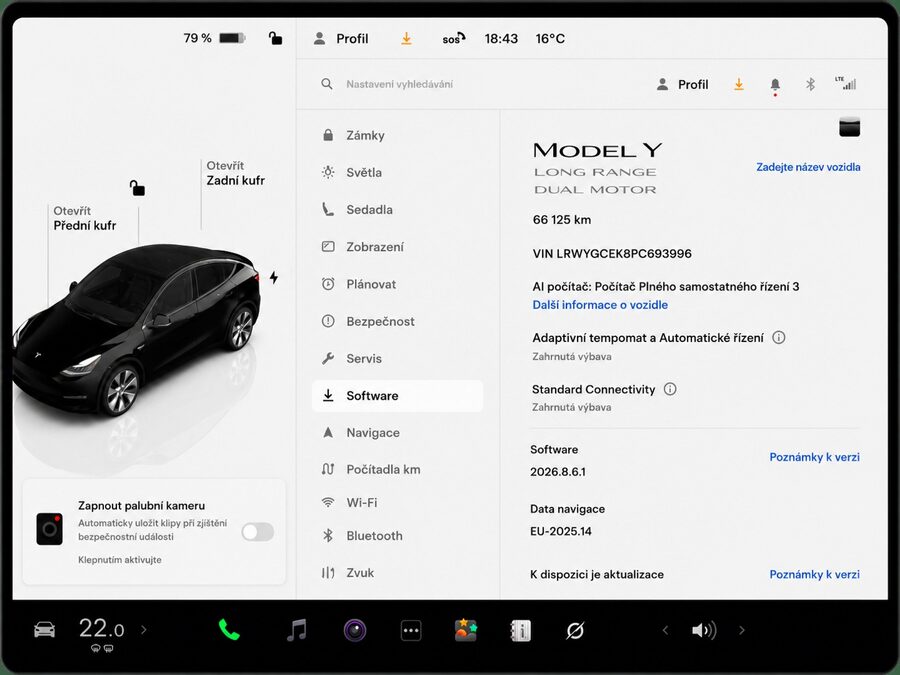Tap the LTE signal strength icon
Screen dimensions: 900x675
tap(845, 83)
